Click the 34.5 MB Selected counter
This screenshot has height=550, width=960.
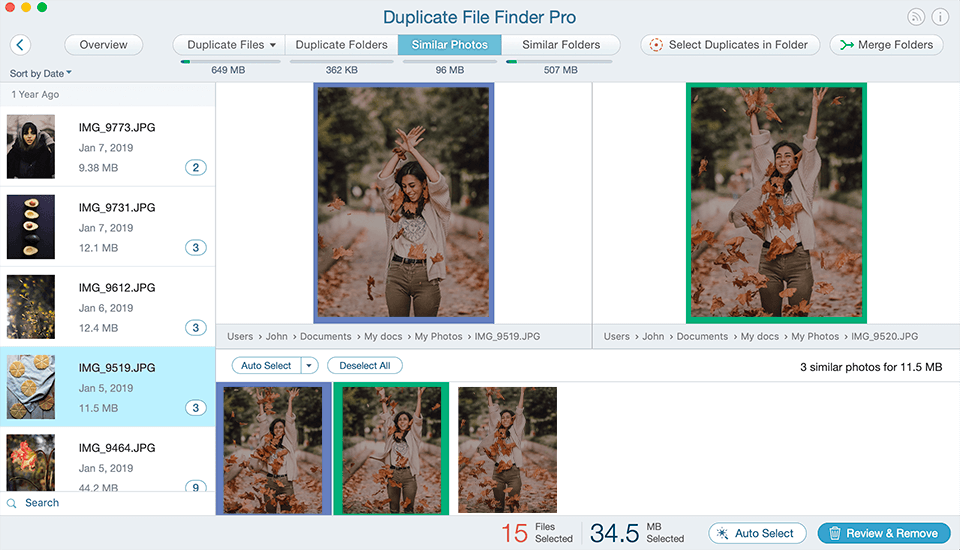click(637, 533)
